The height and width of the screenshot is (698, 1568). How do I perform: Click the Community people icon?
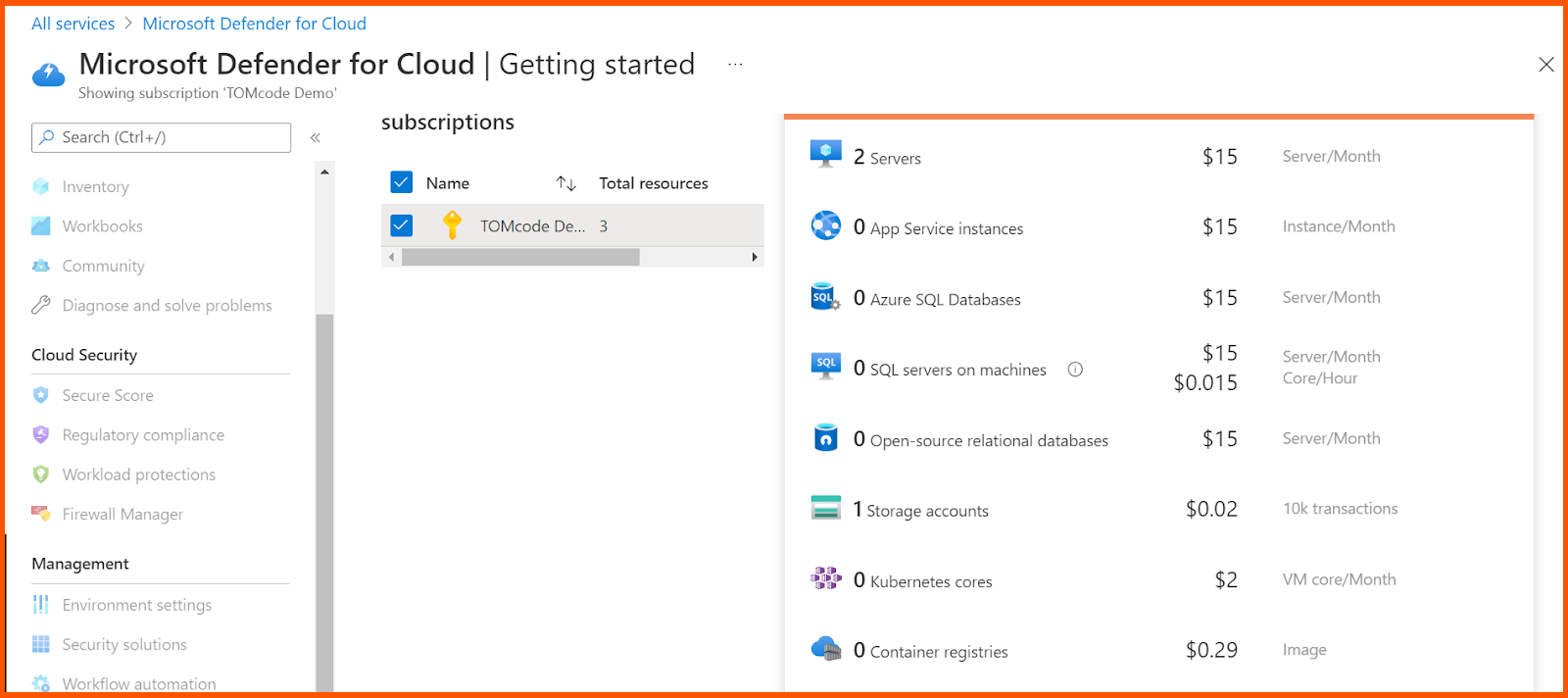[x=40, y=266]
